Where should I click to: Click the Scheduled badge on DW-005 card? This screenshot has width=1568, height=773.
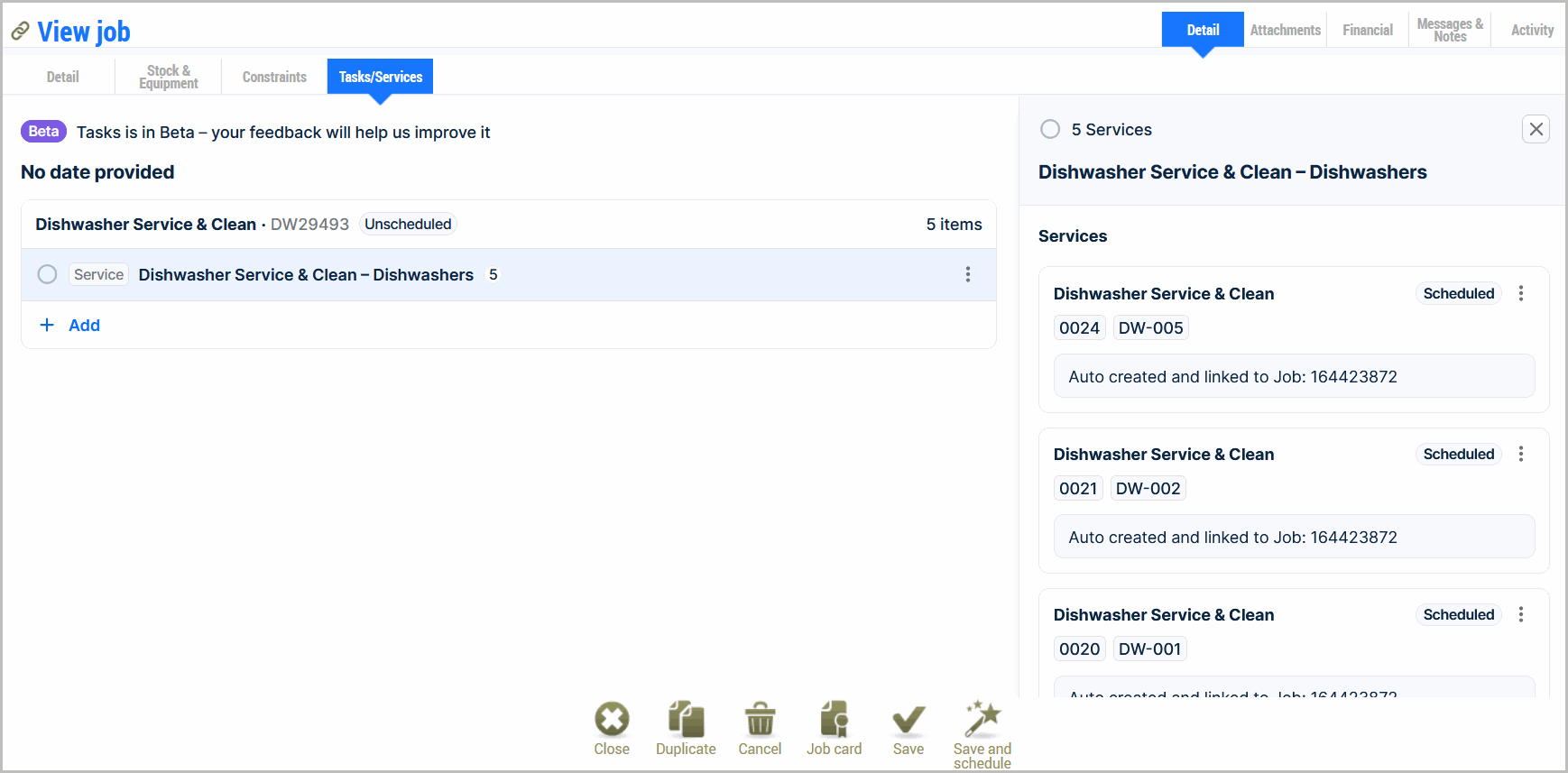pyautogui.click(x=1459, y=293)
